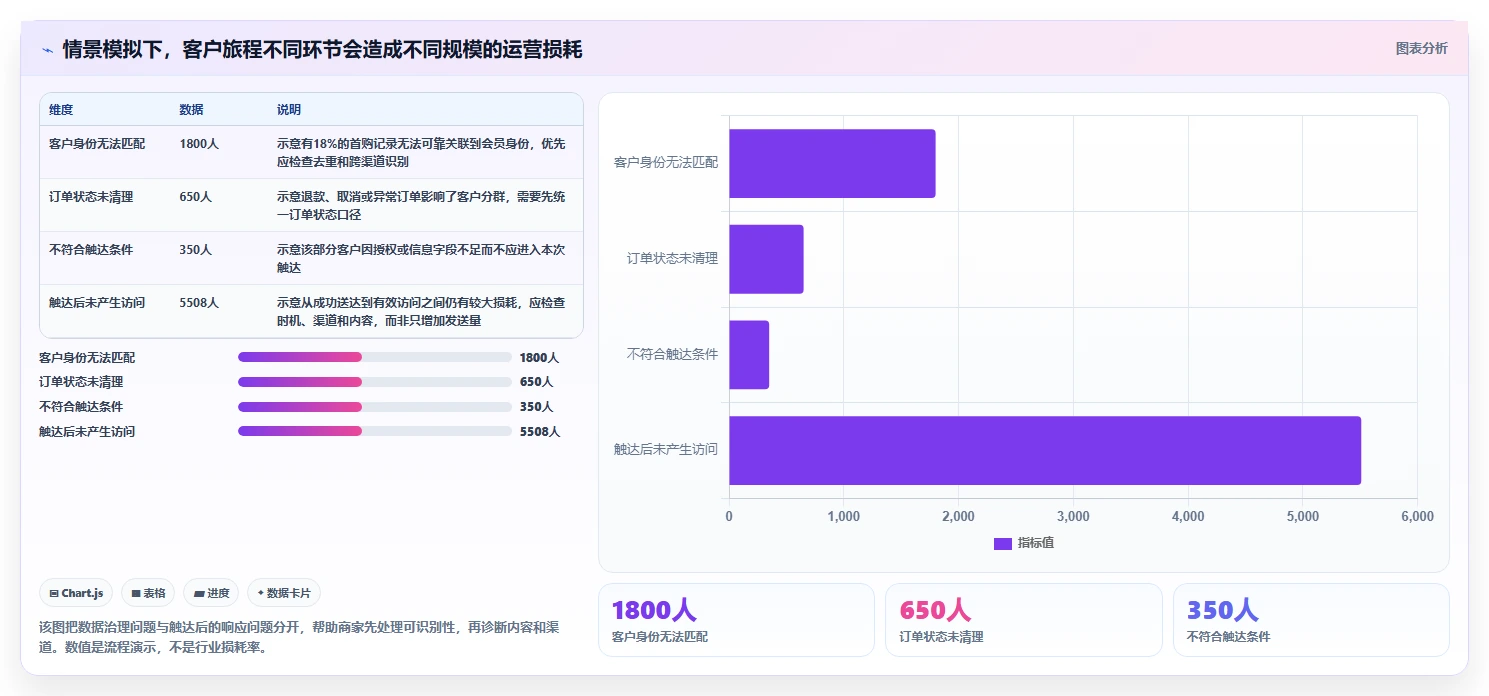
Task: Click the 触达后未产生访问 progress bar
Action: (375, 432)
